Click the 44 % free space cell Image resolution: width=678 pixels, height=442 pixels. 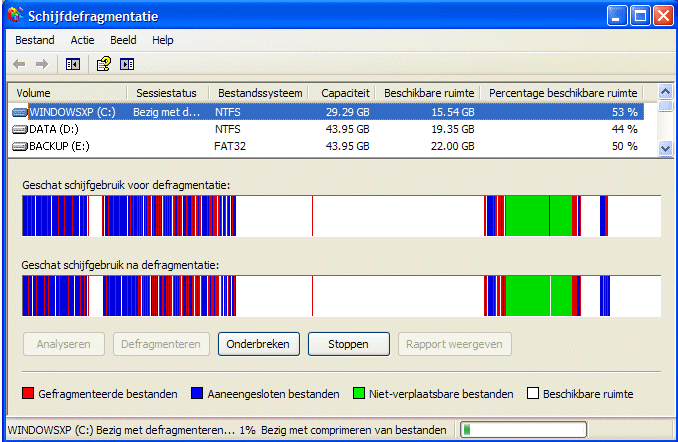click(625, 129)
